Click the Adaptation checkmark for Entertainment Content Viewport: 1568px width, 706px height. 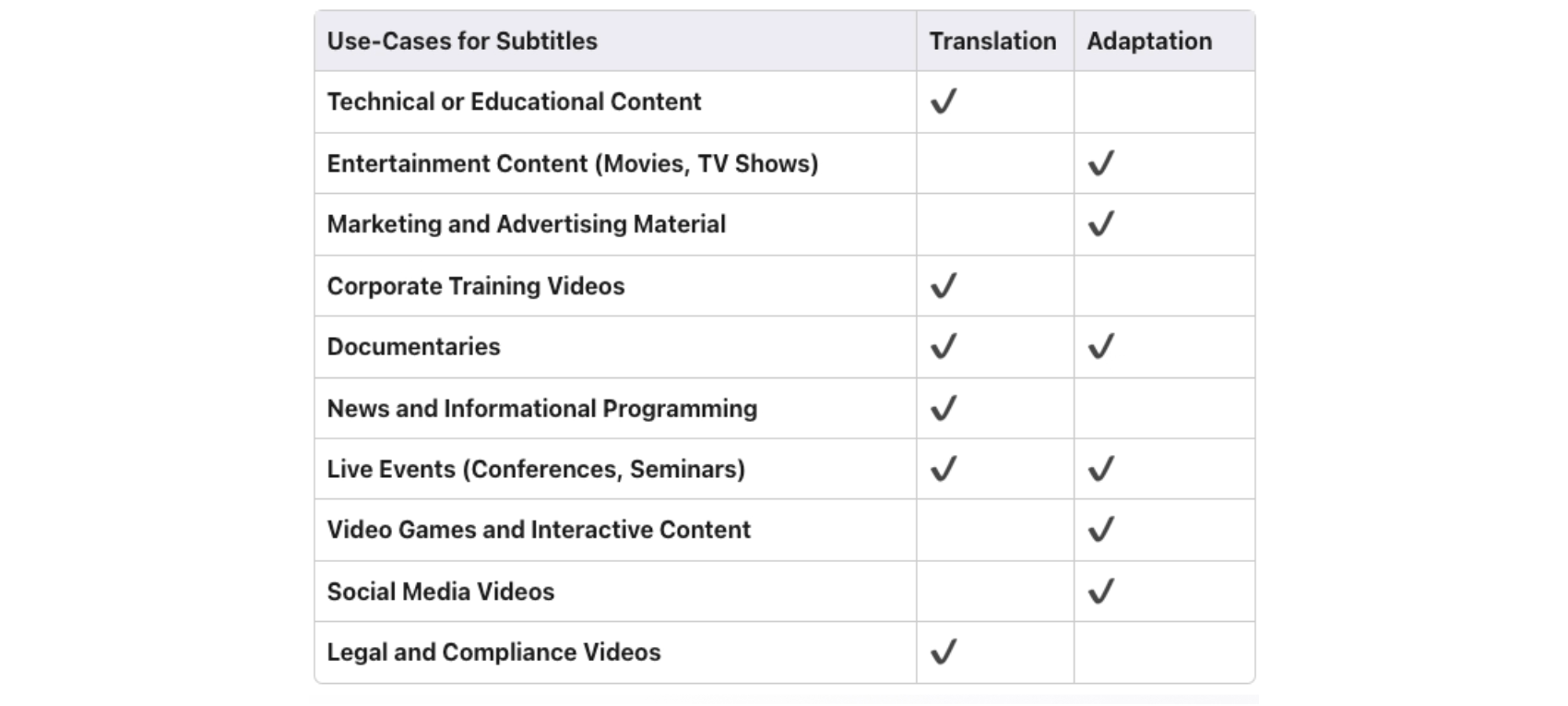[x=1101, y=163]
